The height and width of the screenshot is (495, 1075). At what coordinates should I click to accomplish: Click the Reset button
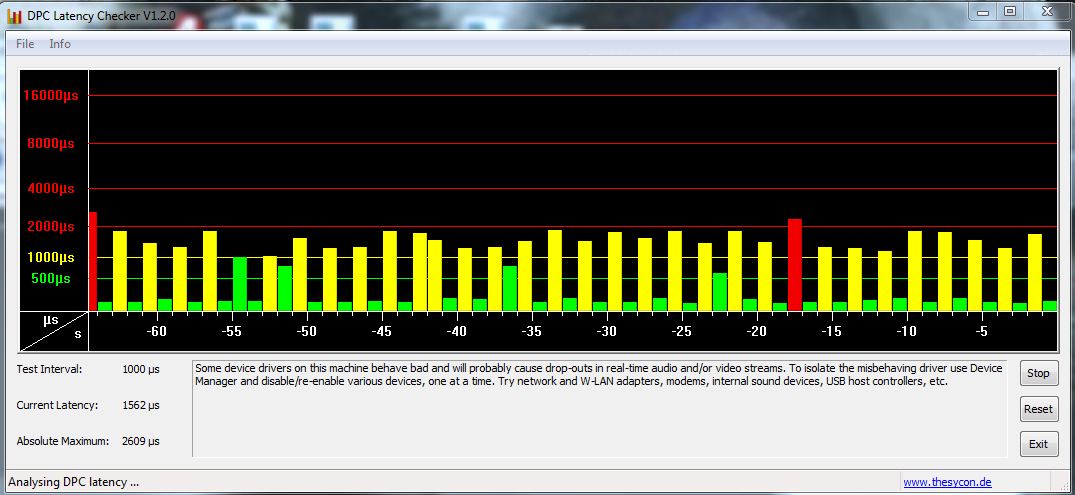tap(1038, 409)
